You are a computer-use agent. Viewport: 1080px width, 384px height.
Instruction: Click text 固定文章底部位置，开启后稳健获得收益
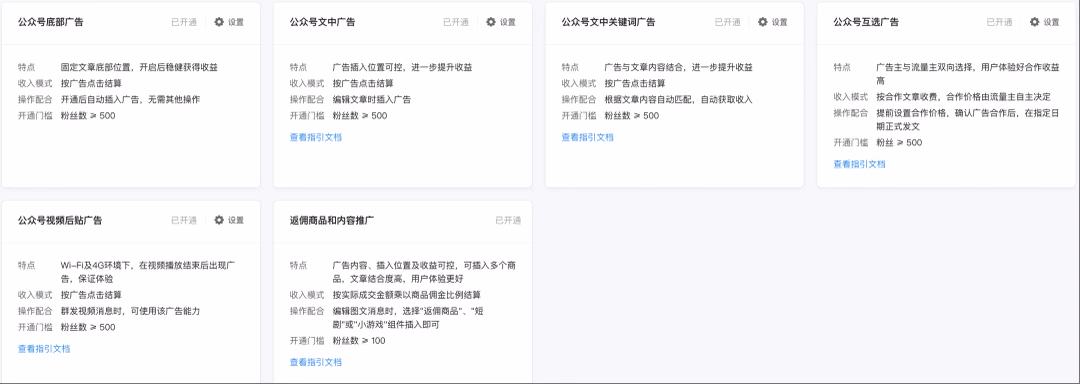[140, 67]
